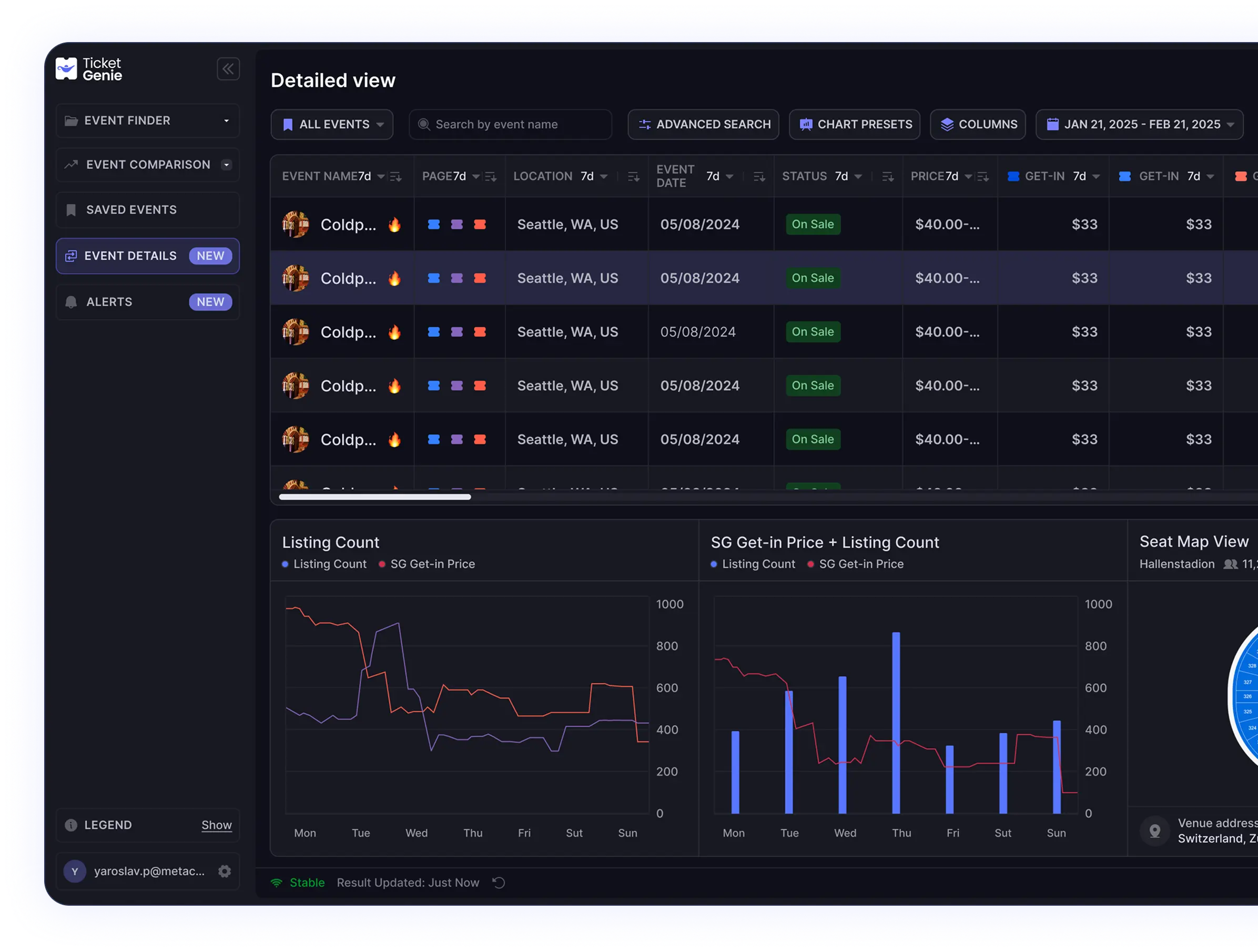This screenshot has width=1258, height=952.
Task: Click blue page marker in third row
Action: 434,332
